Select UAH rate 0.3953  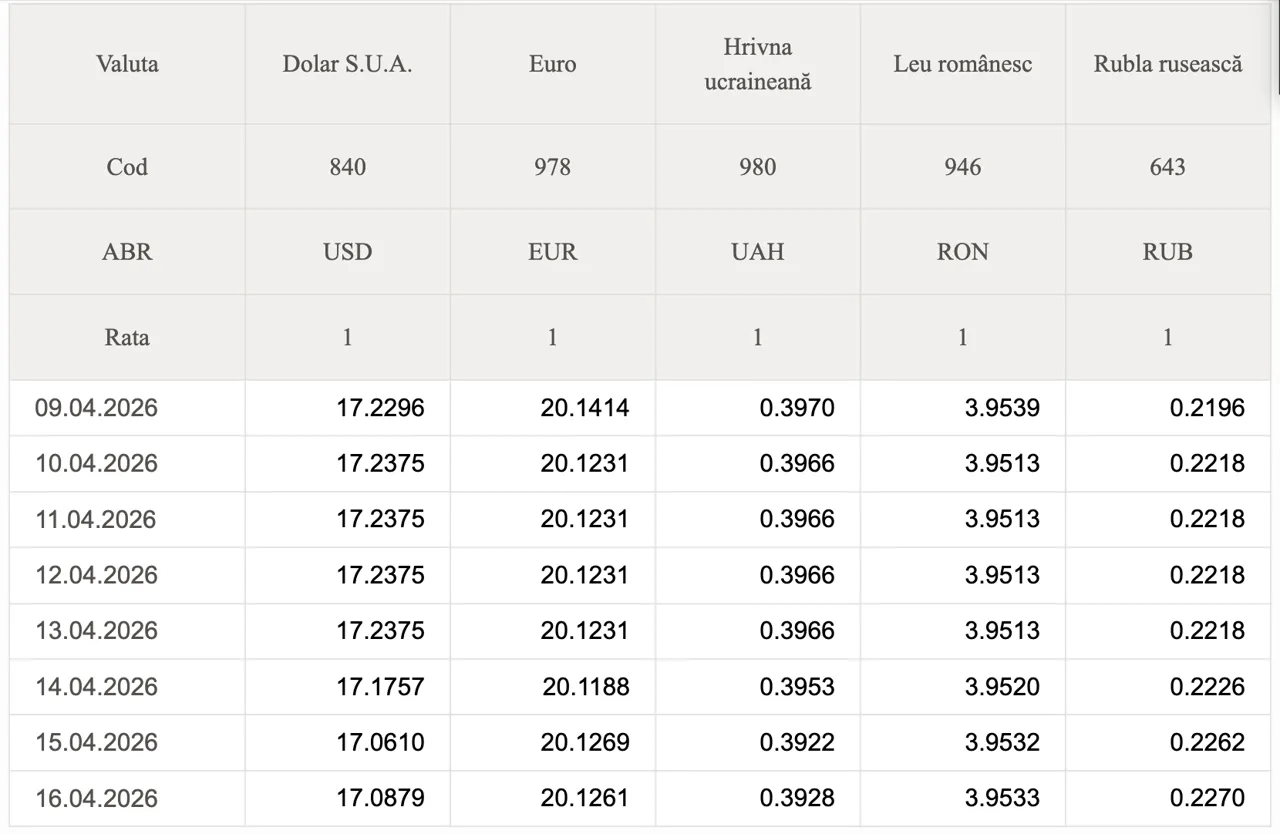[796, 687]
